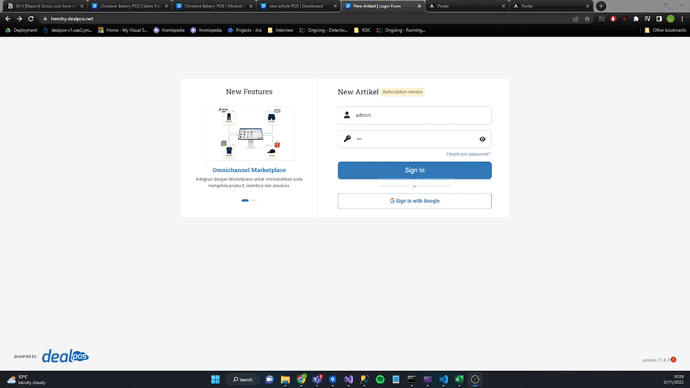Open a new browser tab
690x388 pixels.
click(601, 6)
